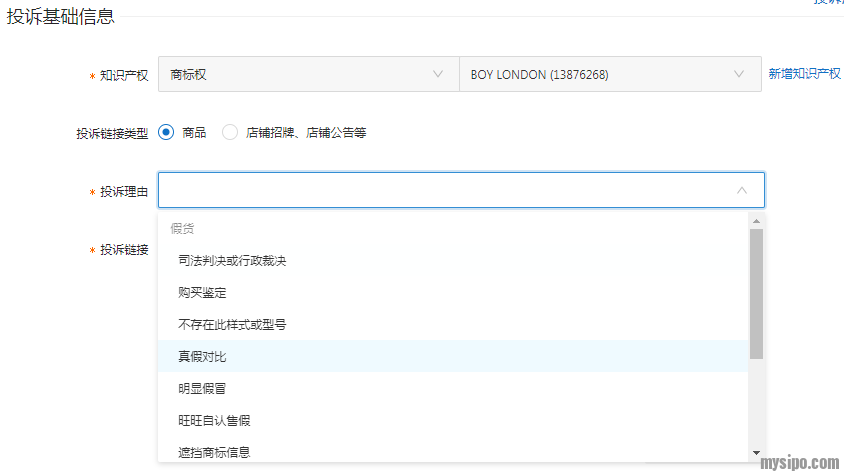
Task: Open the 新增知识产权 link
Action: pos(804,75)
